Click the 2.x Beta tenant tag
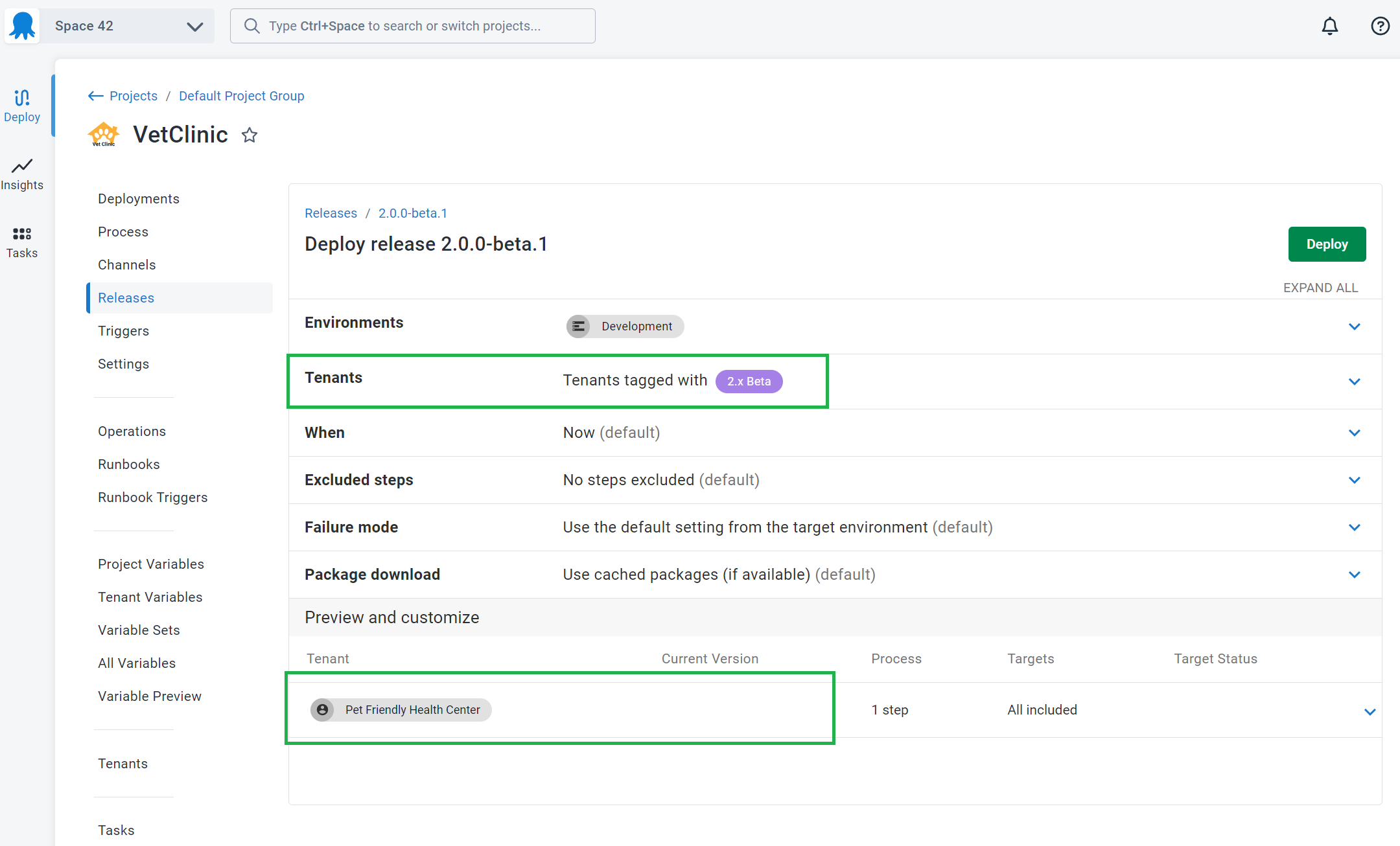 point(749,382)
